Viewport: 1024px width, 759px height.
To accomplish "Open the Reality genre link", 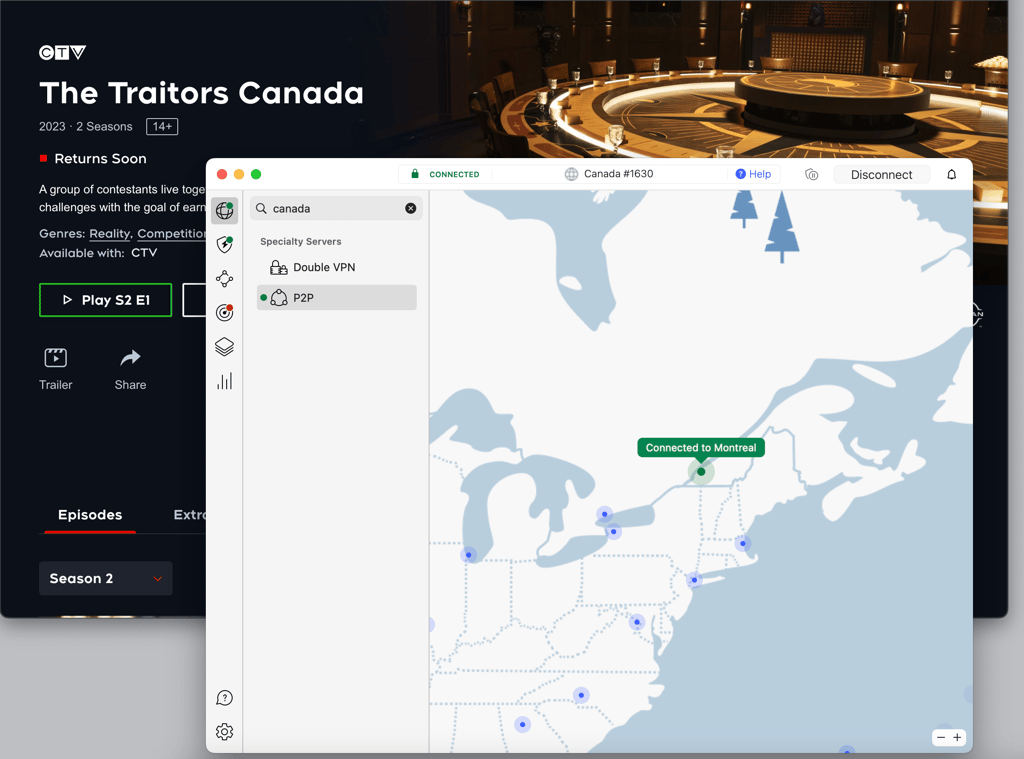I will pyautogui.click(x=110, y=234).
